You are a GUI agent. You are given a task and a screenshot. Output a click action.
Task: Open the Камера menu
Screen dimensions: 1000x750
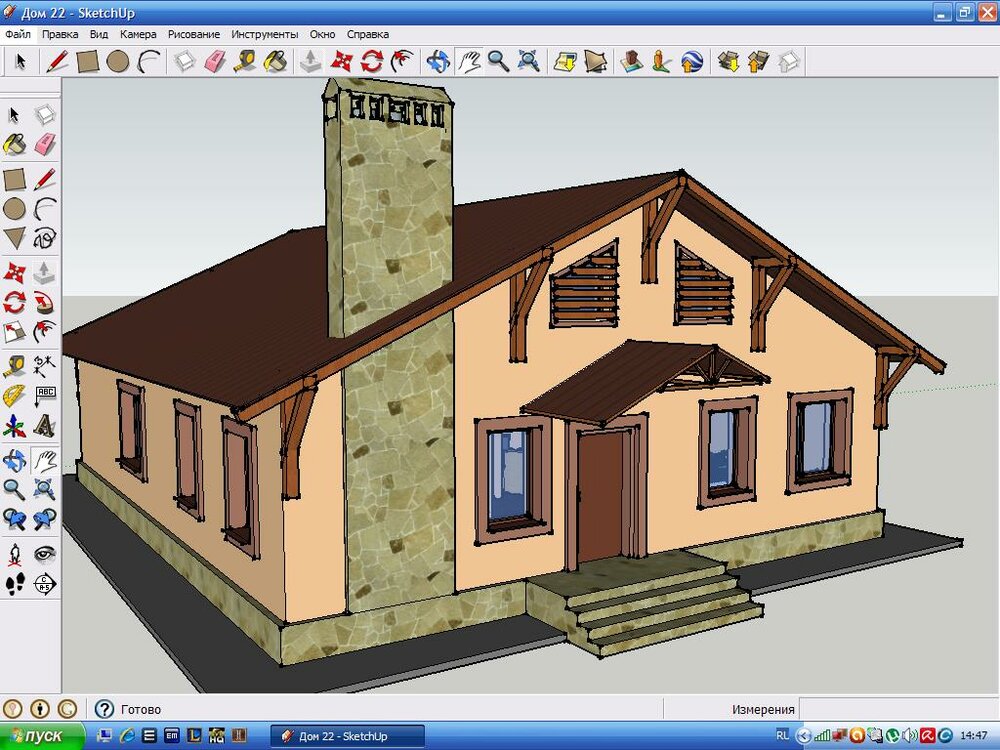(138, 34)
